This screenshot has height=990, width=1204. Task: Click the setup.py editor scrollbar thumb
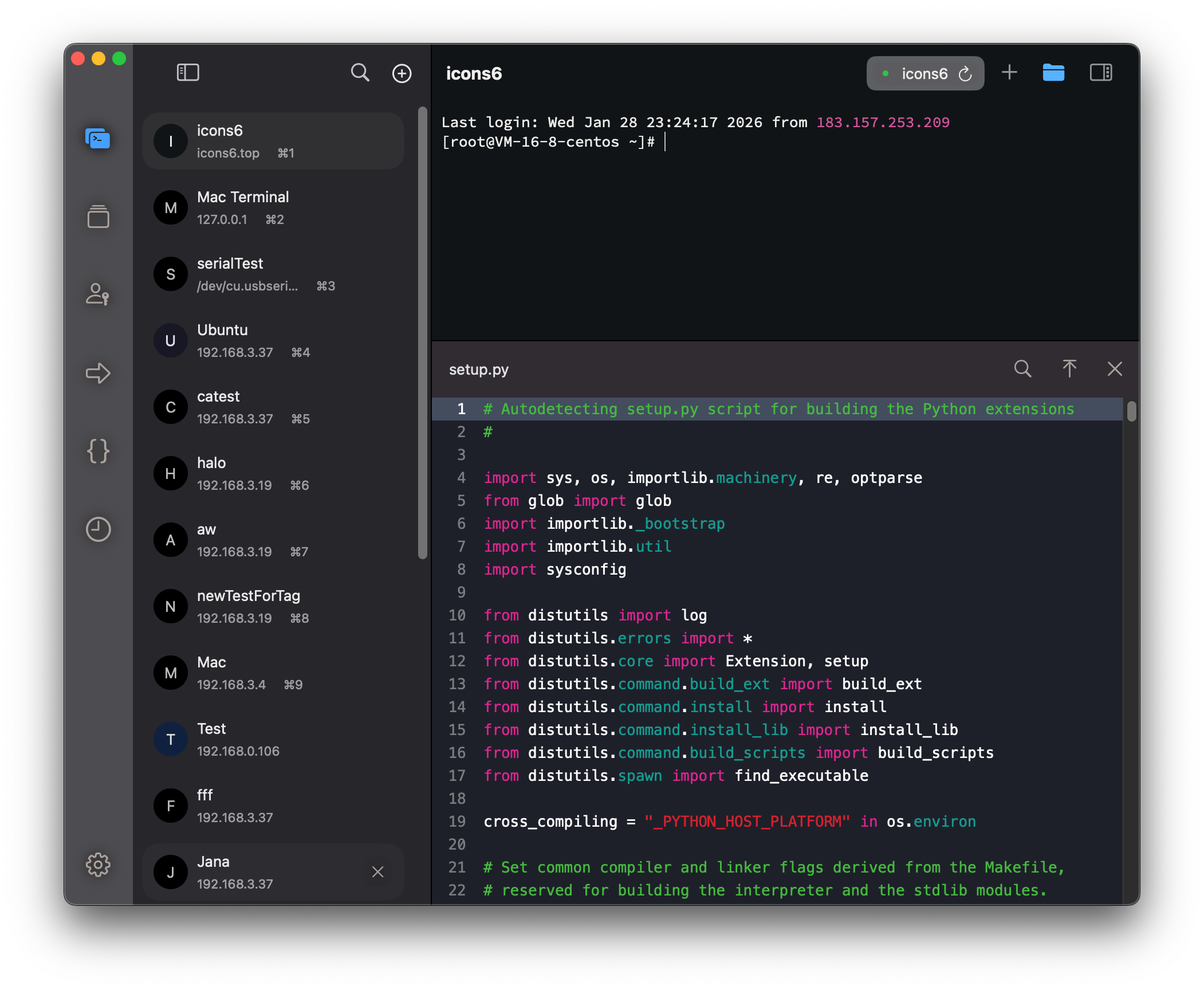(1131, 411)
